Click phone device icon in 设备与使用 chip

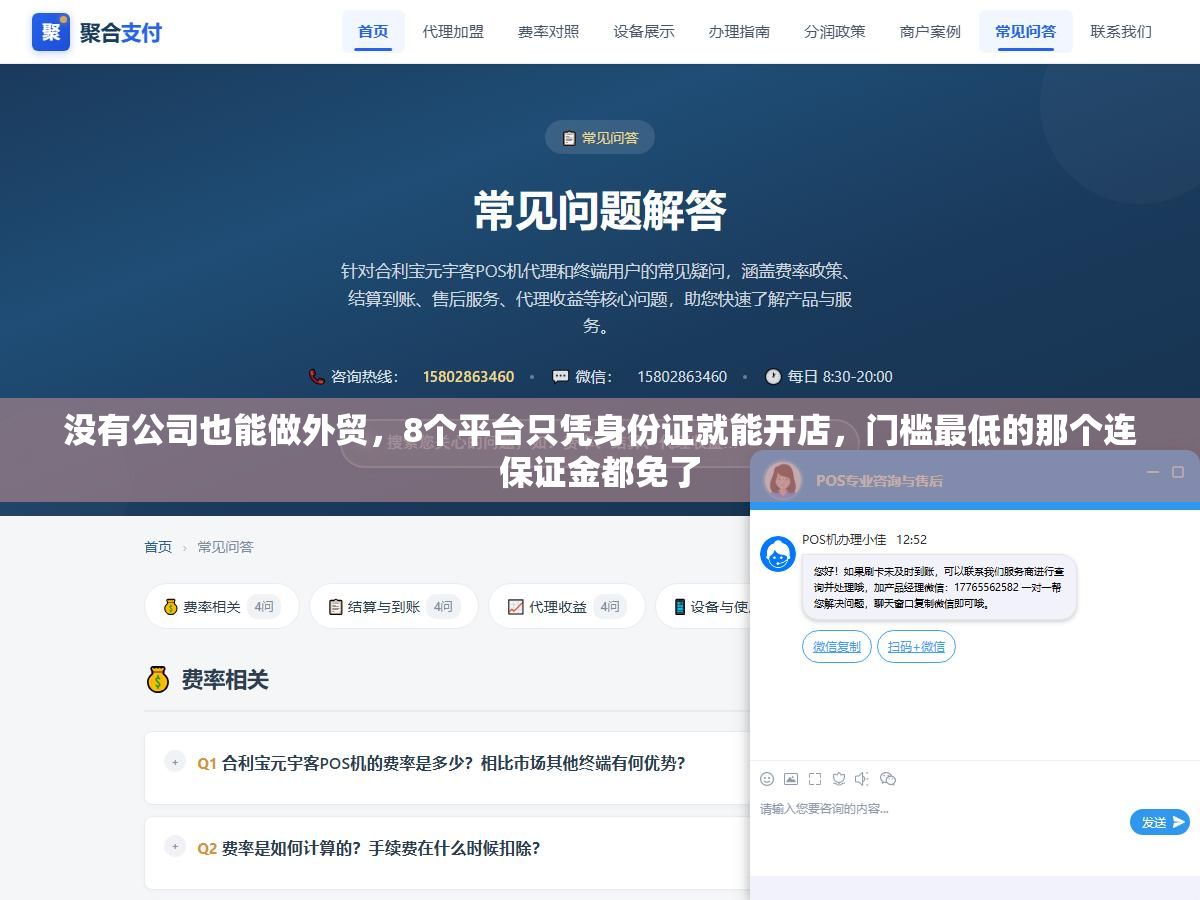point(680,607)
